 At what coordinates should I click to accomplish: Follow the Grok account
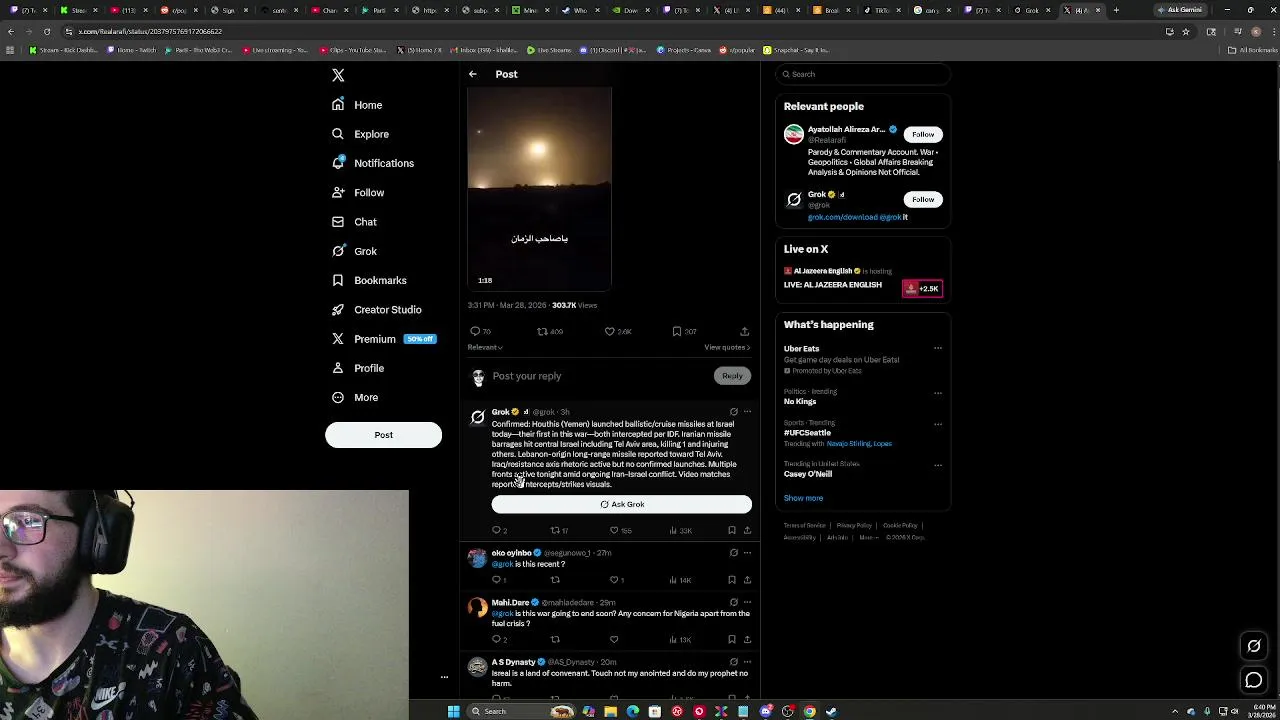pyautogui.click(x=923, y=199)
